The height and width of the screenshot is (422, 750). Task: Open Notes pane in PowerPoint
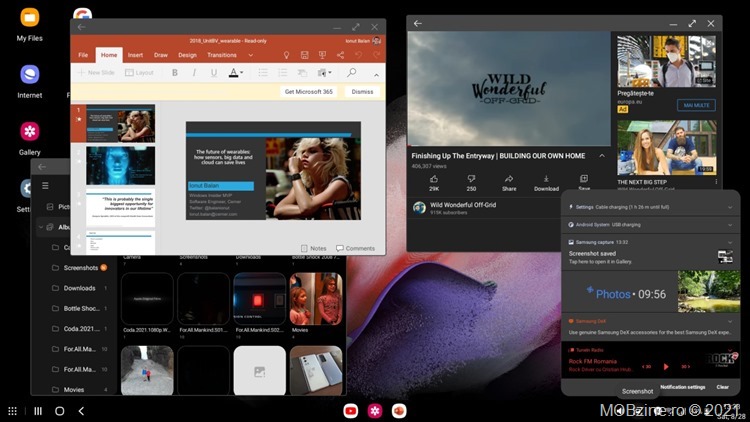tap(314, 248)
